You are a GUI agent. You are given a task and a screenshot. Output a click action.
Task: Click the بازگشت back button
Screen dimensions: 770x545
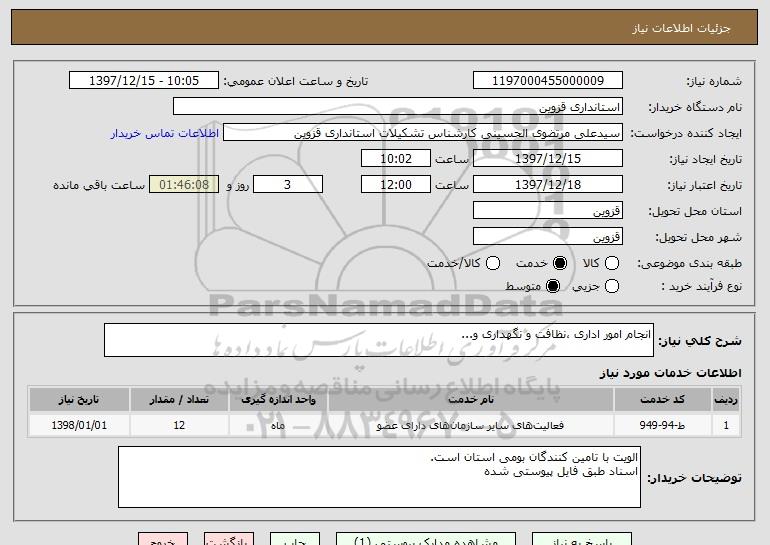[x=229, y=539]
